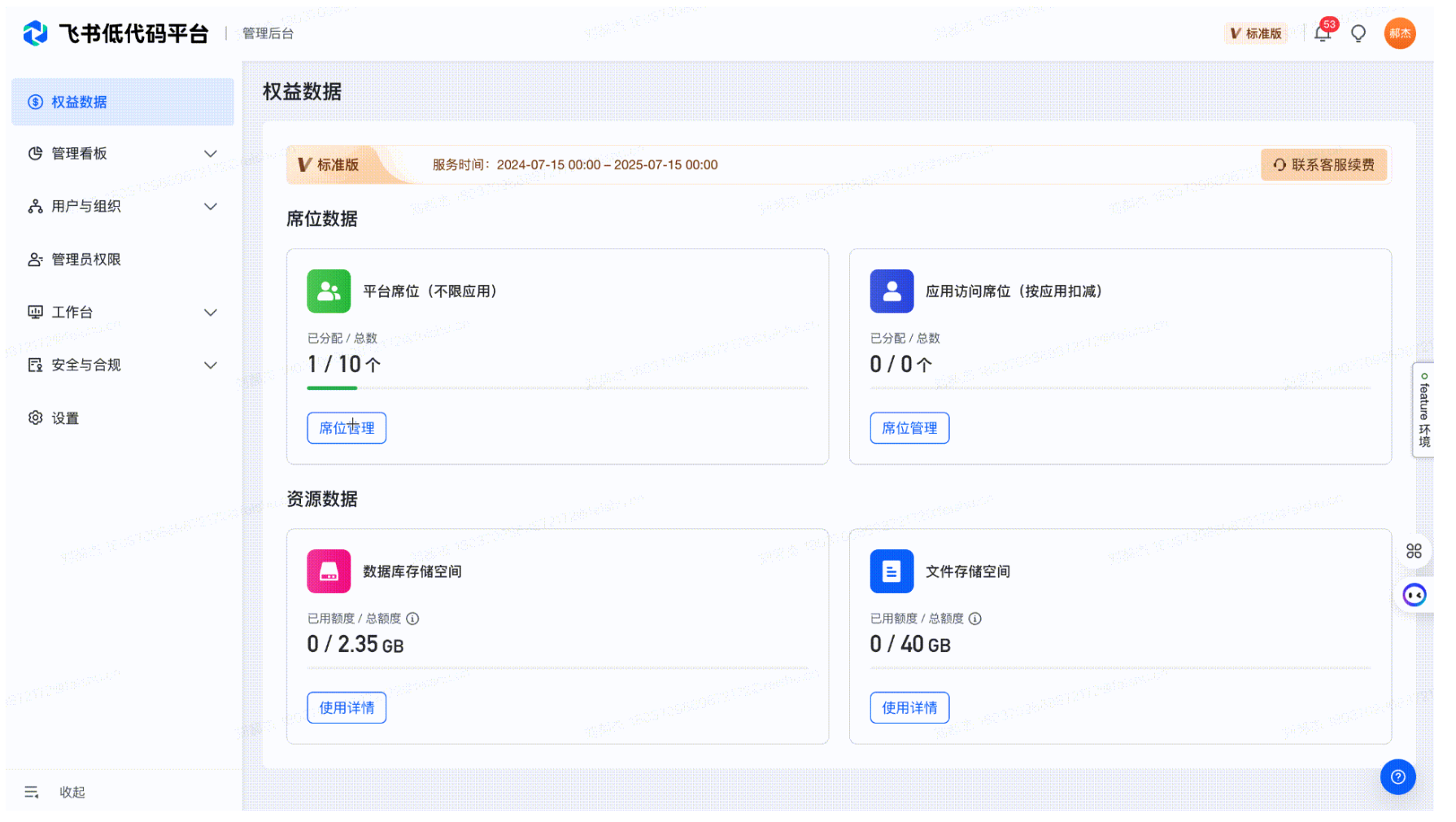The width and height of the screenshot is (1456, 822).
Task: Click the 管理看板 pie chart icon
Action: pyautogui.click(x=35, y=154)
